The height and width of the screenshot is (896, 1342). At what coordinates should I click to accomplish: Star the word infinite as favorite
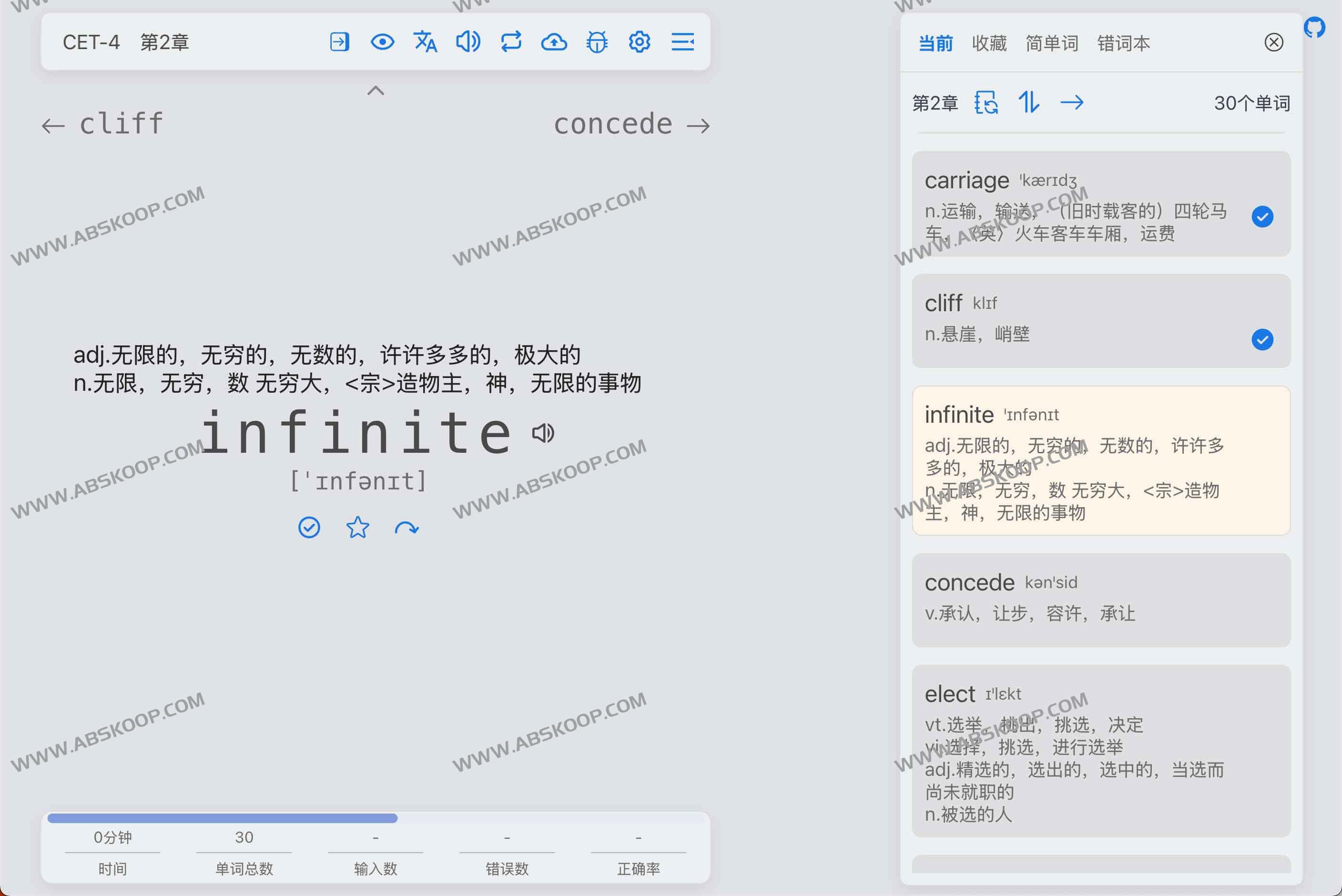[x=357, y=528]
